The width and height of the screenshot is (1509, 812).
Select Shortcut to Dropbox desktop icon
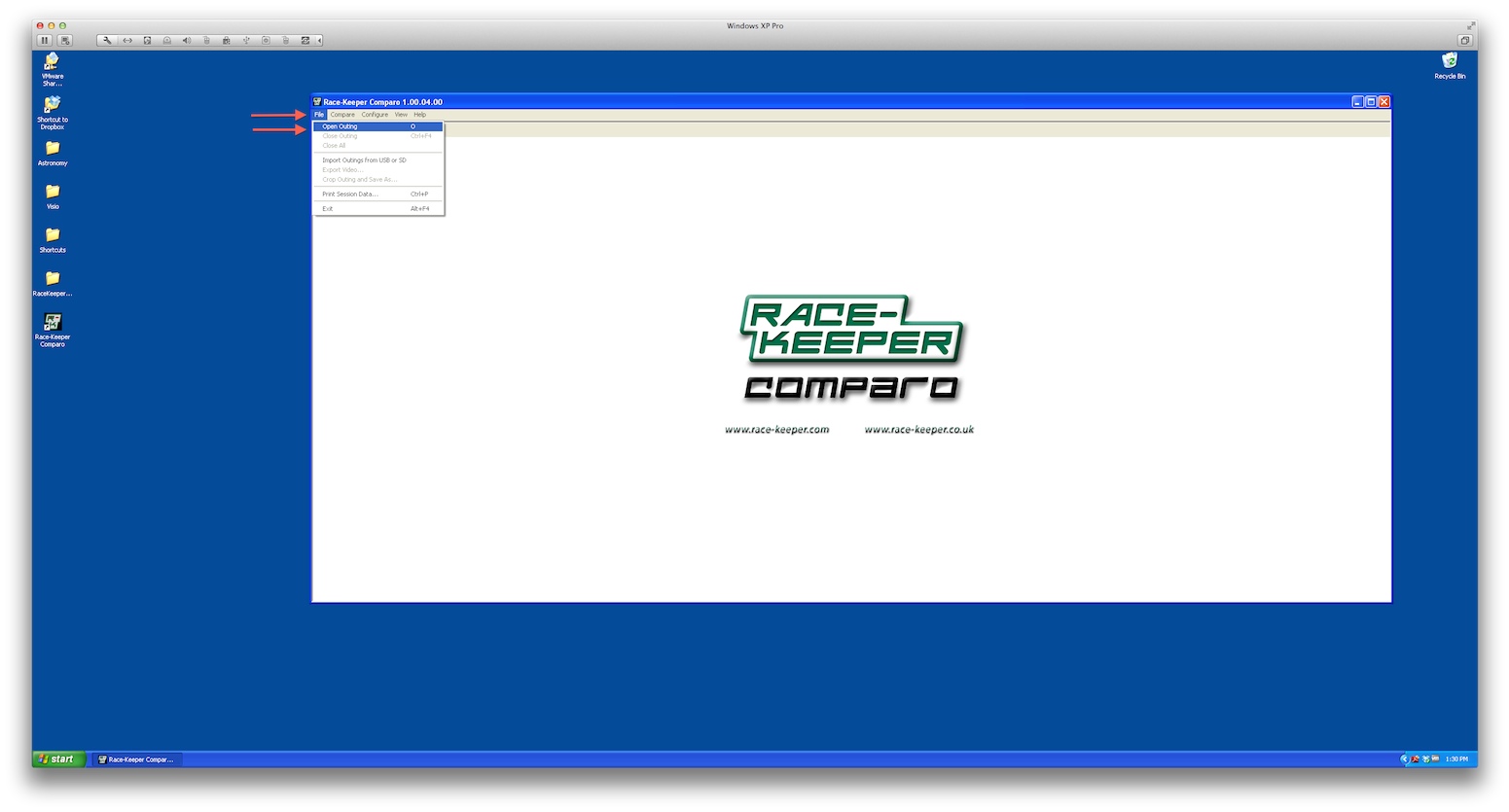[x=53, y=113]
